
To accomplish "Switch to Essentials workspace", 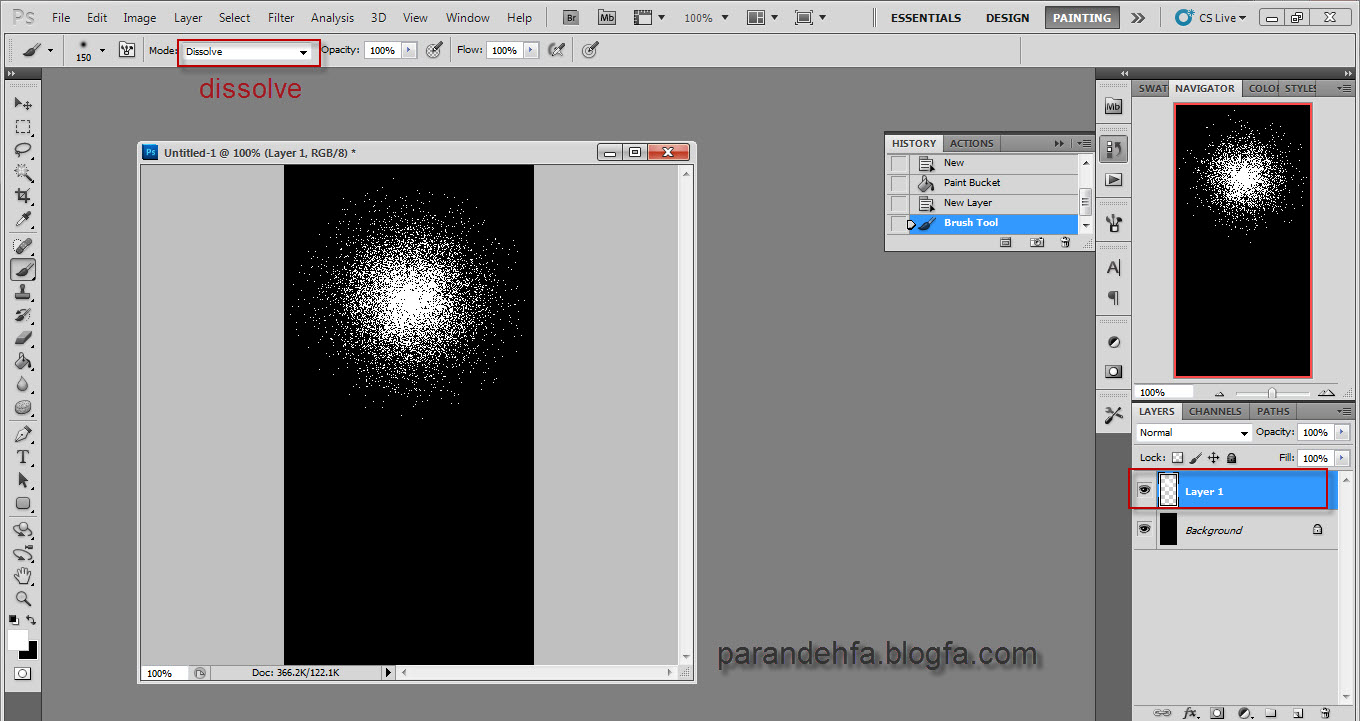I will (926, 18).
